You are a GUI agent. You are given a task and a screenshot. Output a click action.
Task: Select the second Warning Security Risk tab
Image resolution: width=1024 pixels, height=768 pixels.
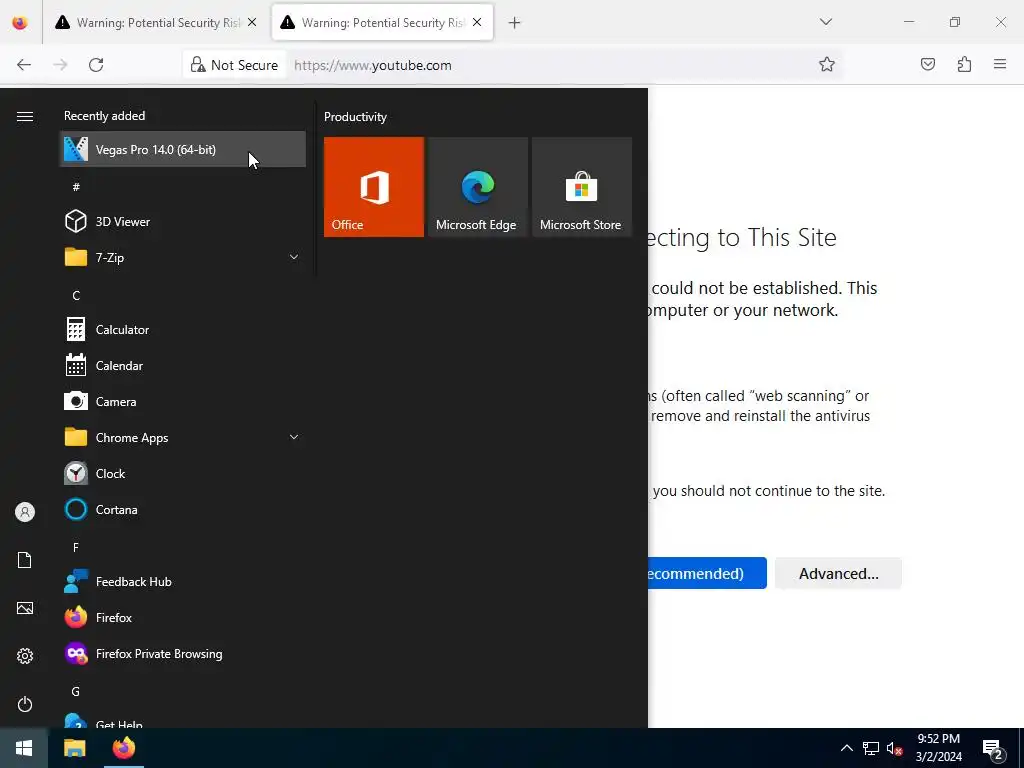click(382, 23)
